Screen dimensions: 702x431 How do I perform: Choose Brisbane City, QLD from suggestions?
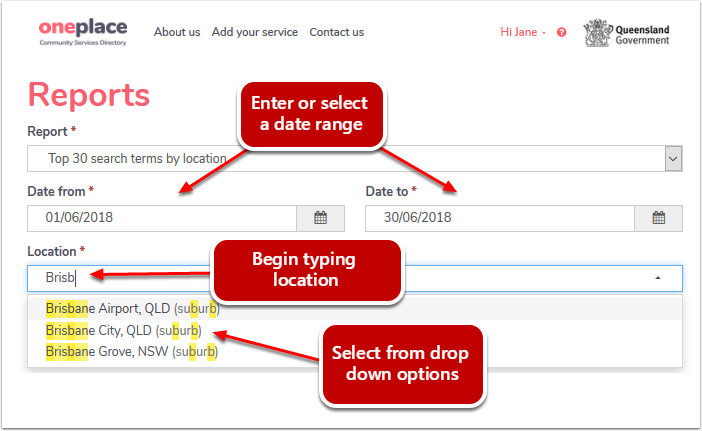355,330
